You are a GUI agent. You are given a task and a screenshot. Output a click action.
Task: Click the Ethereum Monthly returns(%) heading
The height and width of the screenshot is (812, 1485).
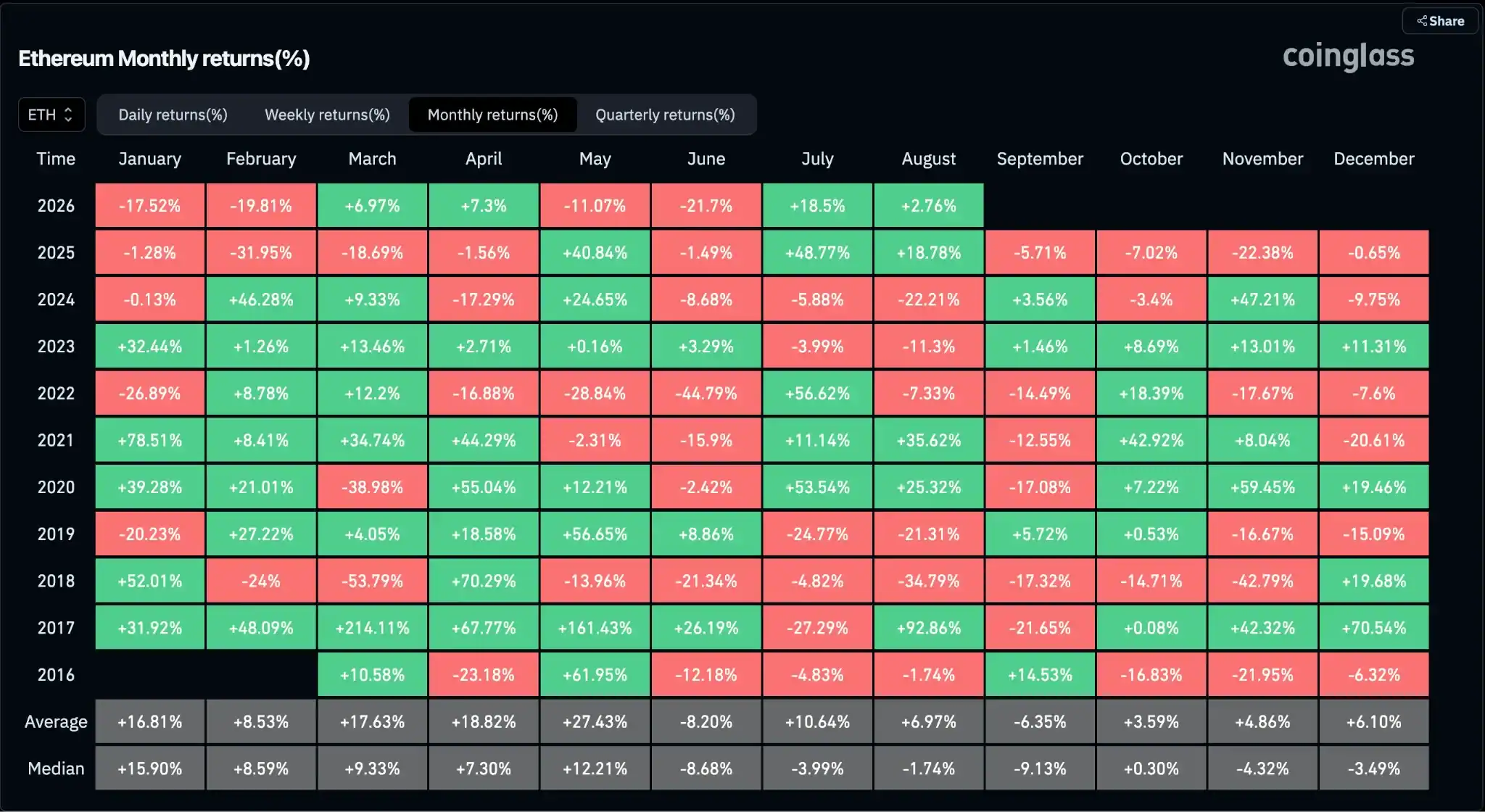pyautogui.click(x=164, y=58)
